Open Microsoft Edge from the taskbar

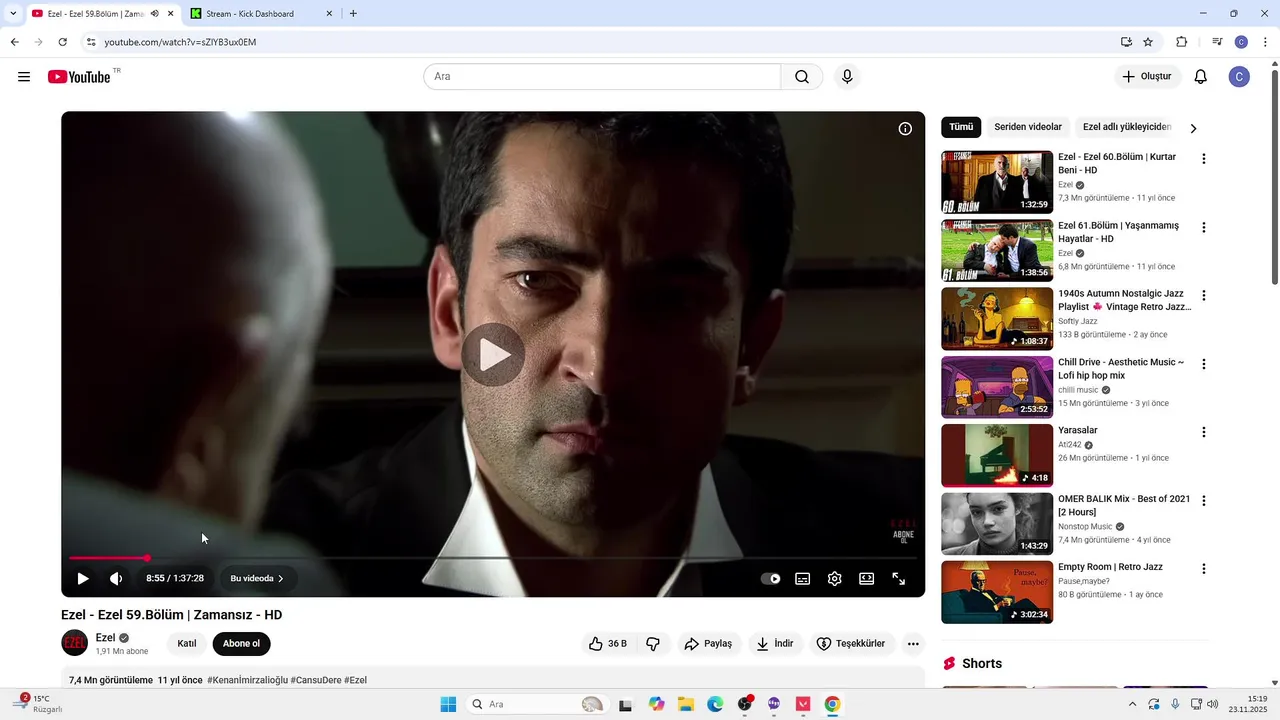pyautogui.click(x=715, y=704)
